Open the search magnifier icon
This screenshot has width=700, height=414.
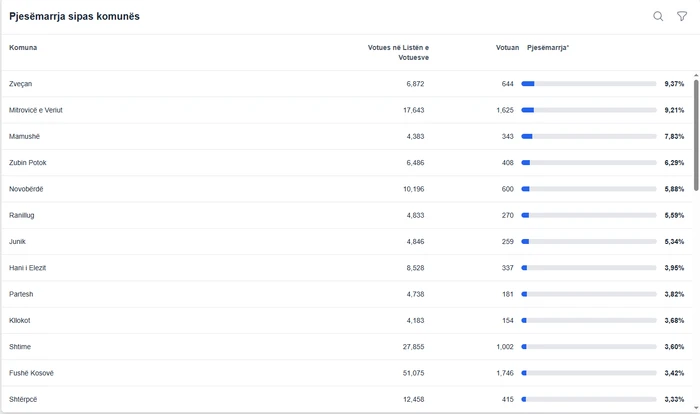pyautogui.click(x=658, y=16)
